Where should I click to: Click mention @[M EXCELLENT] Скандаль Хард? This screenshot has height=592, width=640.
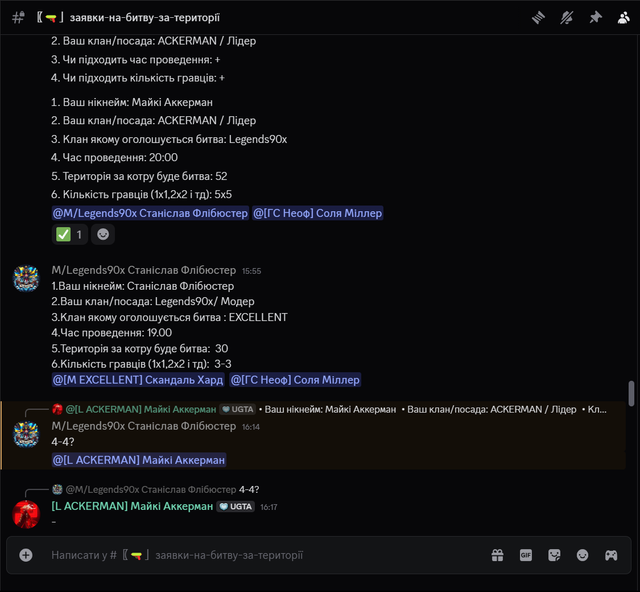pos(138,380)
